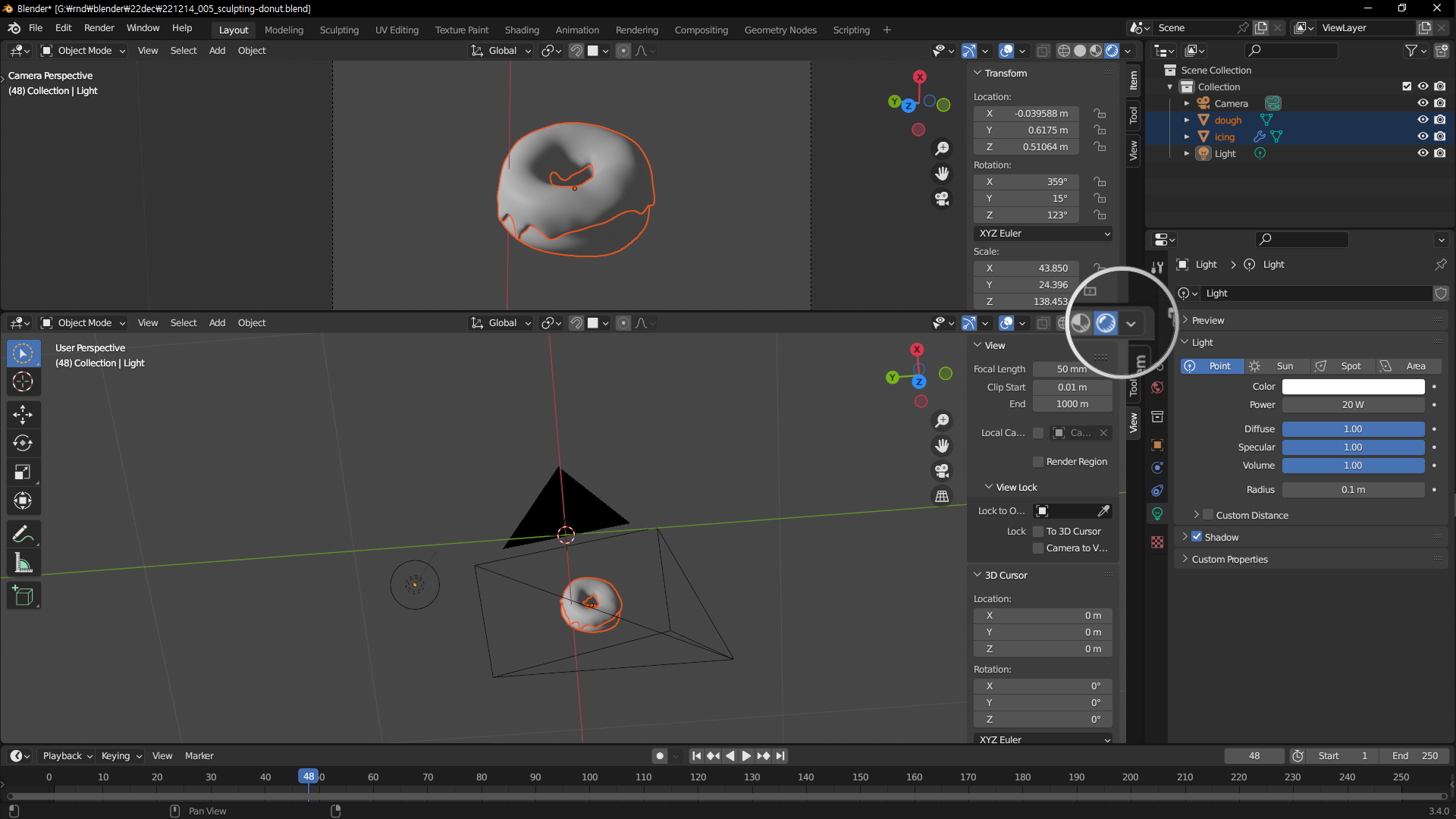
Task: Open Object Data light properties tab
Action: point(1157,513)
